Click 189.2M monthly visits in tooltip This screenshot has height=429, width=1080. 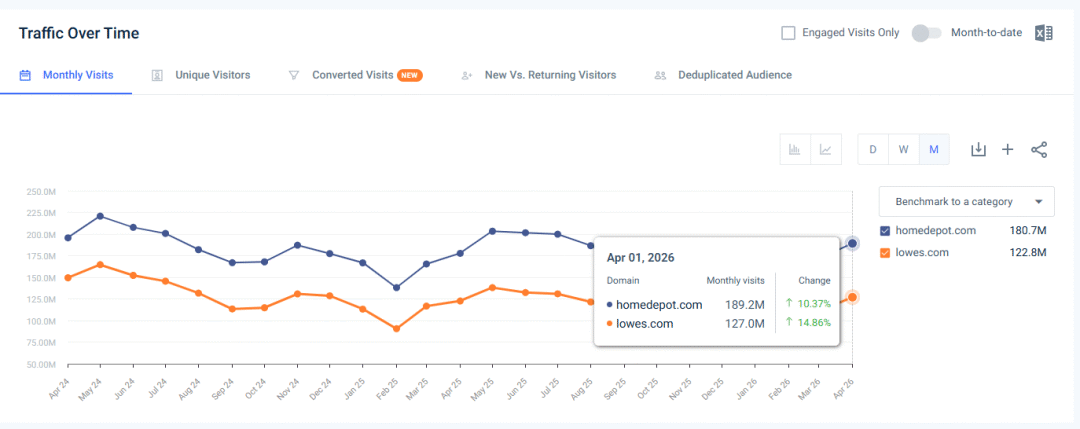pyautogui.click(x=745, y=304)
